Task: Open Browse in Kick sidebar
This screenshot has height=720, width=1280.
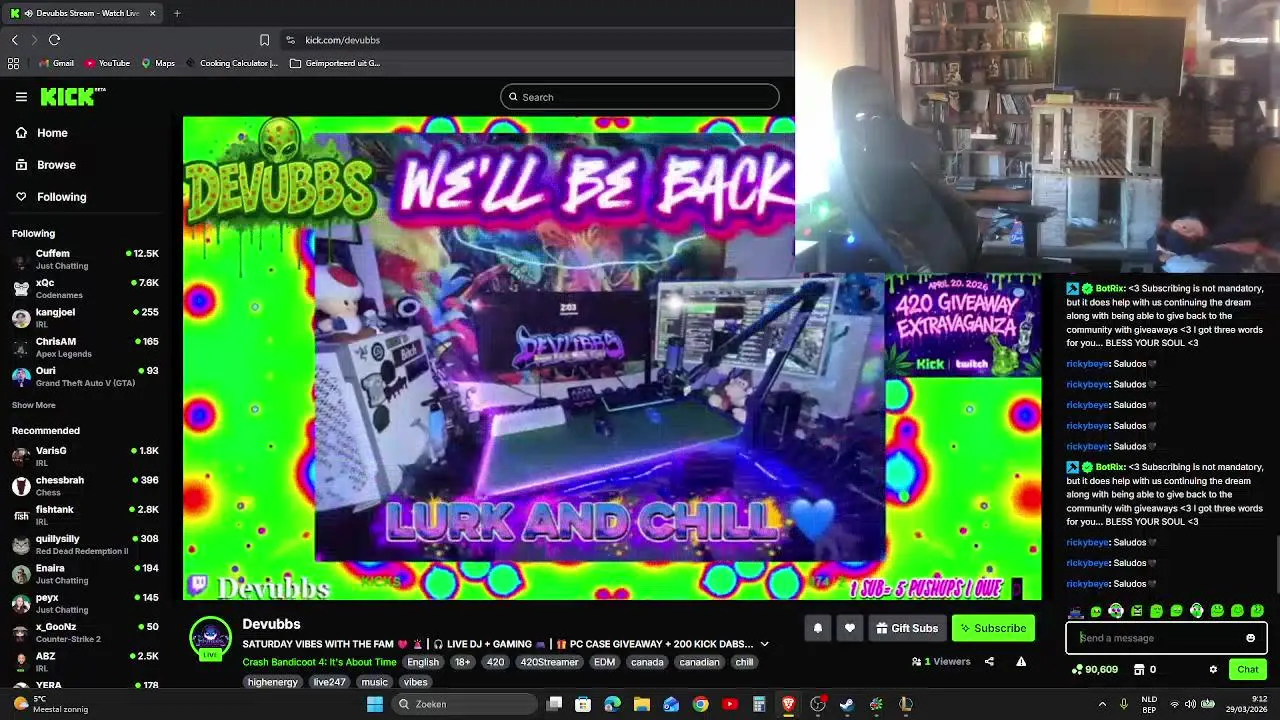Action: (56, 165)
